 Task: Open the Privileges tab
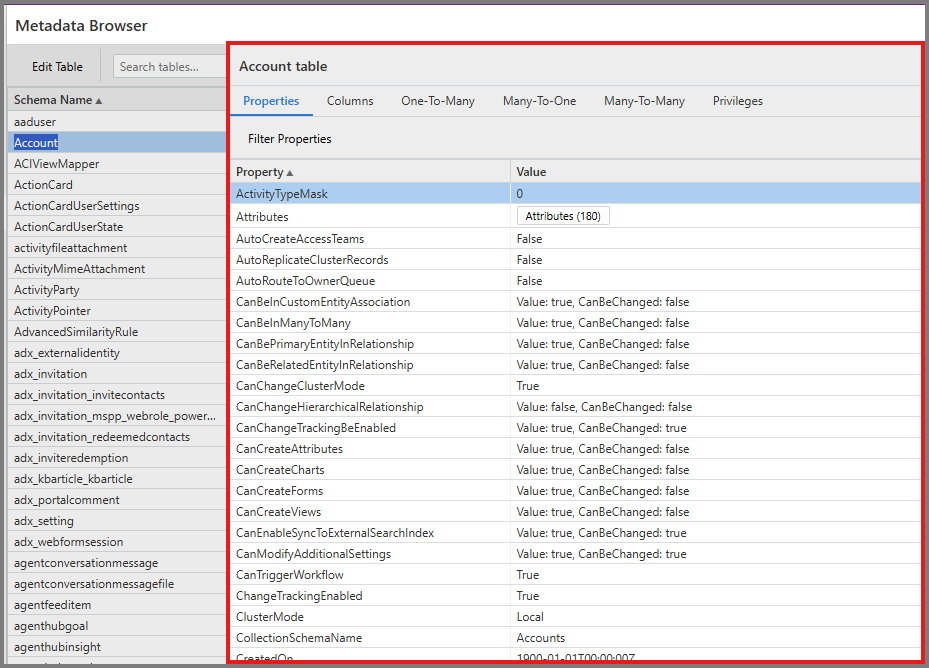(737, 101)
